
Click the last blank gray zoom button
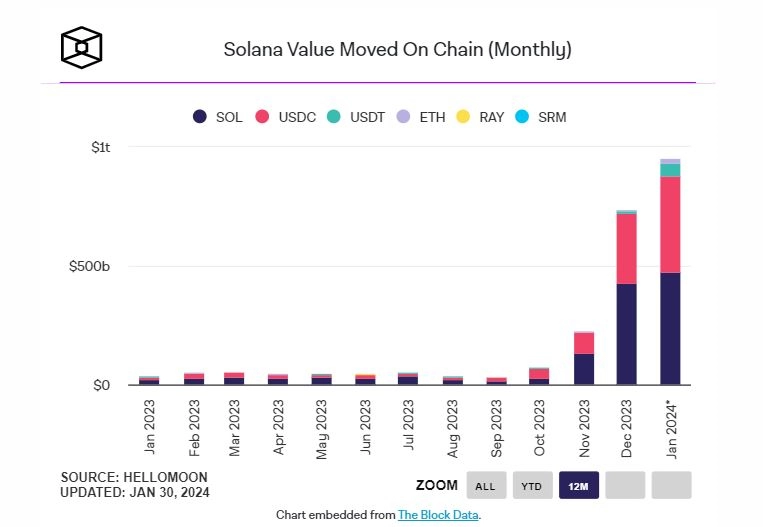[672, 485]
